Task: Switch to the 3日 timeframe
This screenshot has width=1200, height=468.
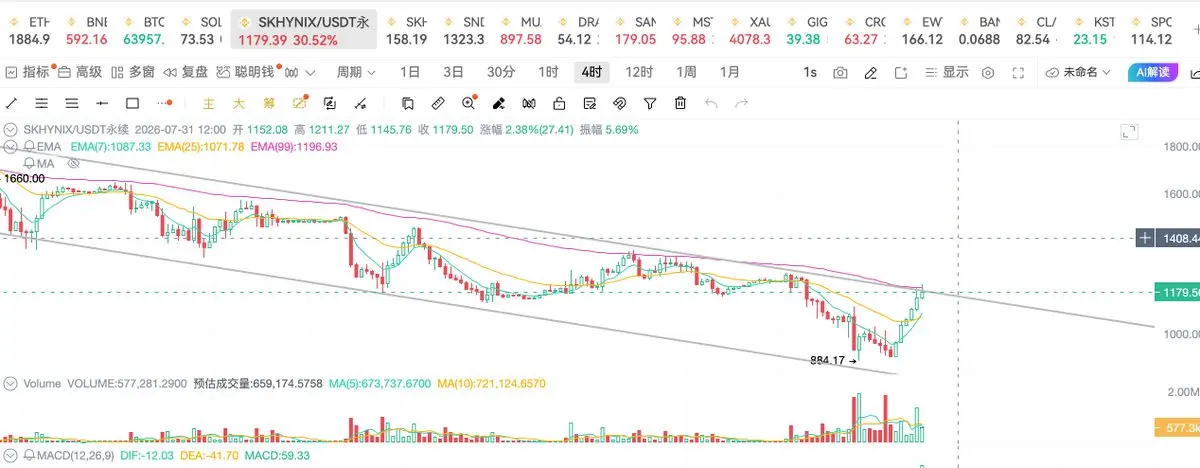Action: (453, 72)
